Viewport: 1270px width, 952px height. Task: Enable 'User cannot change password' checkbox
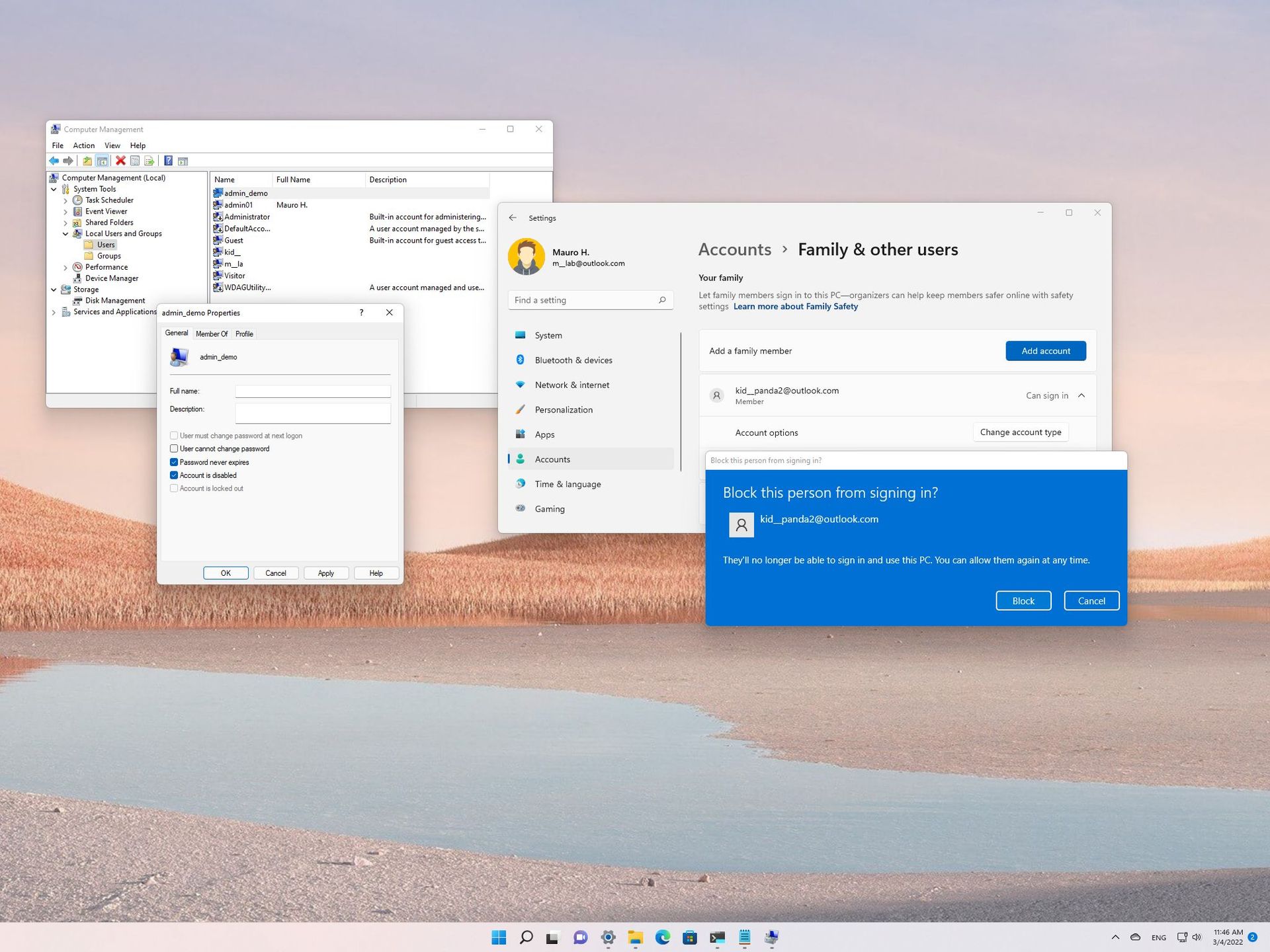174,448
